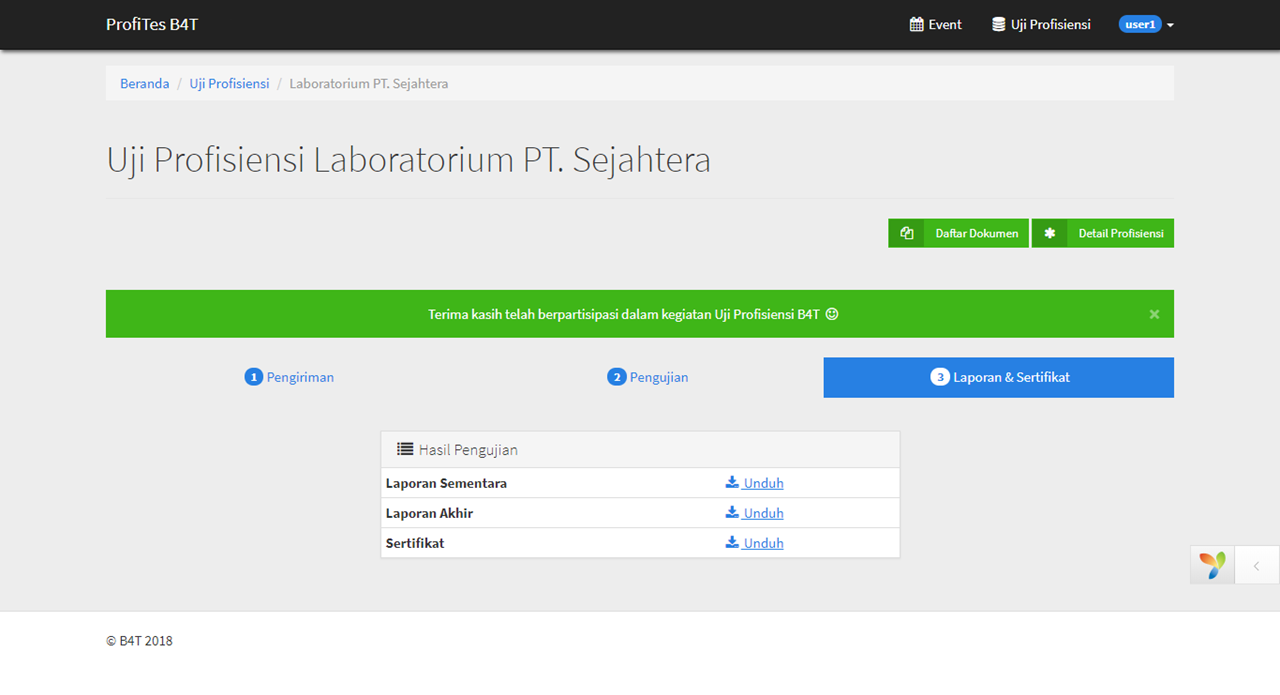
Task: Open Uji Profisiensi from the navbar
Action: (x=1041, y=25)
